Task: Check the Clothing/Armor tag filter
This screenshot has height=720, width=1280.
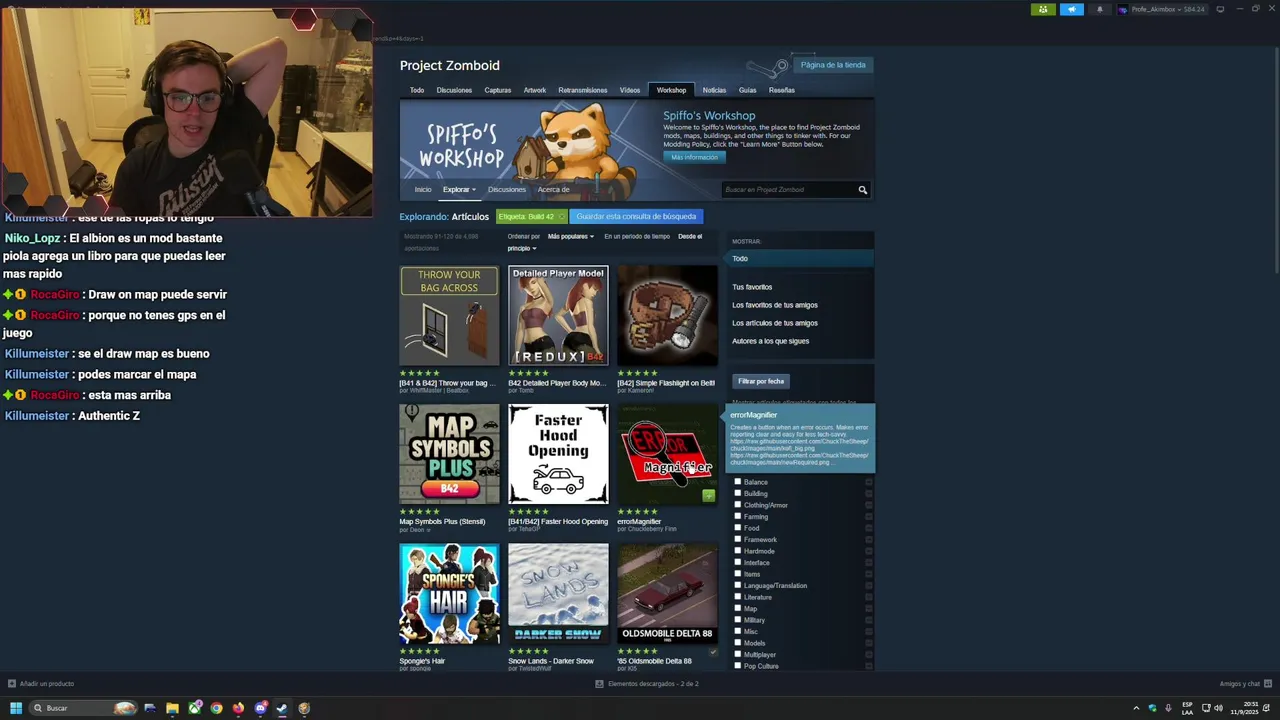Action: (738, 505)
